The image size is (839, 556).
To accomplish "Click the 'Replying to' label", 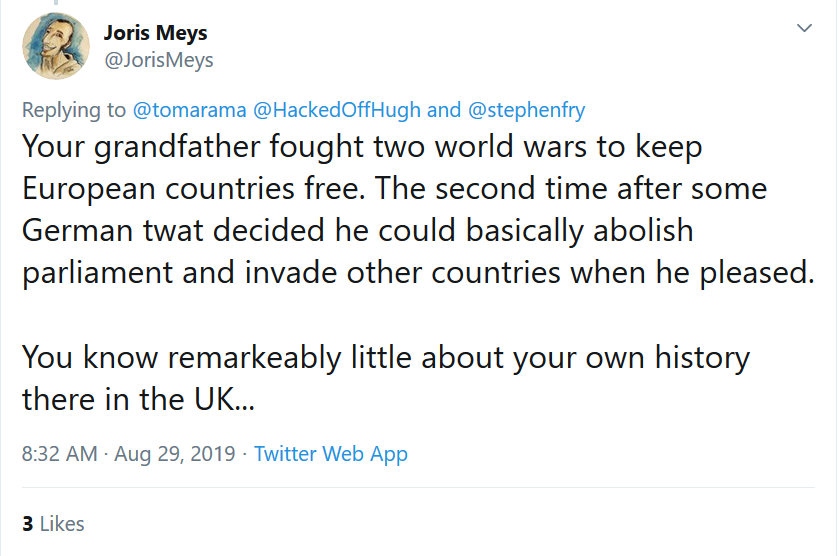I will coord(74,109).
